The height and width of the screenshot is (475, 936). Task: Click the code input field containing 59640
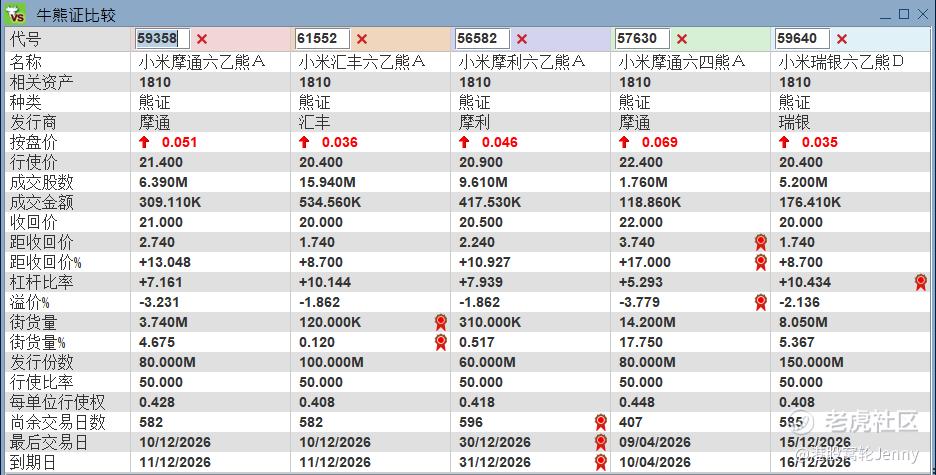pyautogui.click(x=802, y=39)
